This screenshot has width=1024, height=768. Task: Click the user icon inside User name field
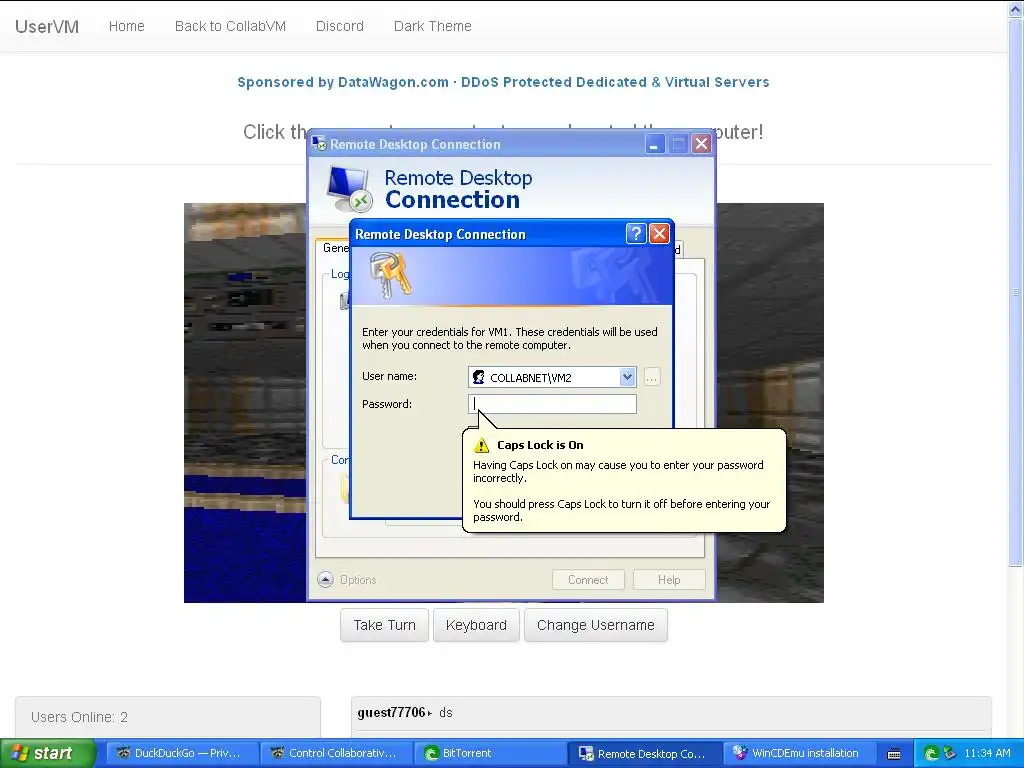(479, 377)
